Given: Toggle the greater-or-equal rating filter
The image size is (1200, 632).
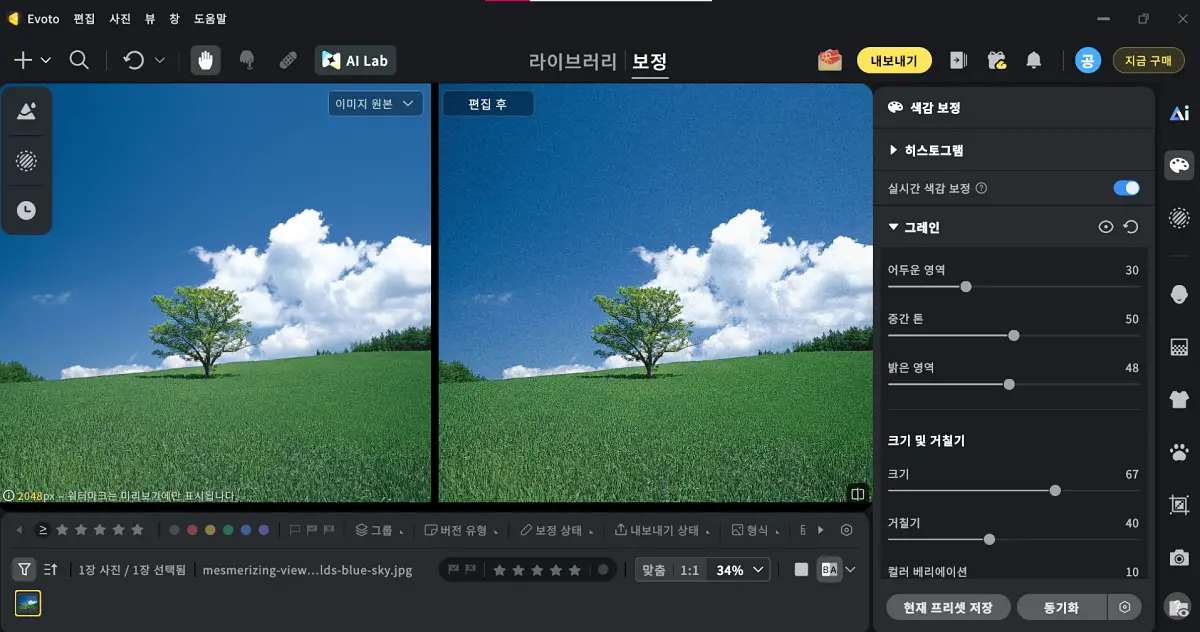Looking at the screenshot, I should (x=43, y=530).
